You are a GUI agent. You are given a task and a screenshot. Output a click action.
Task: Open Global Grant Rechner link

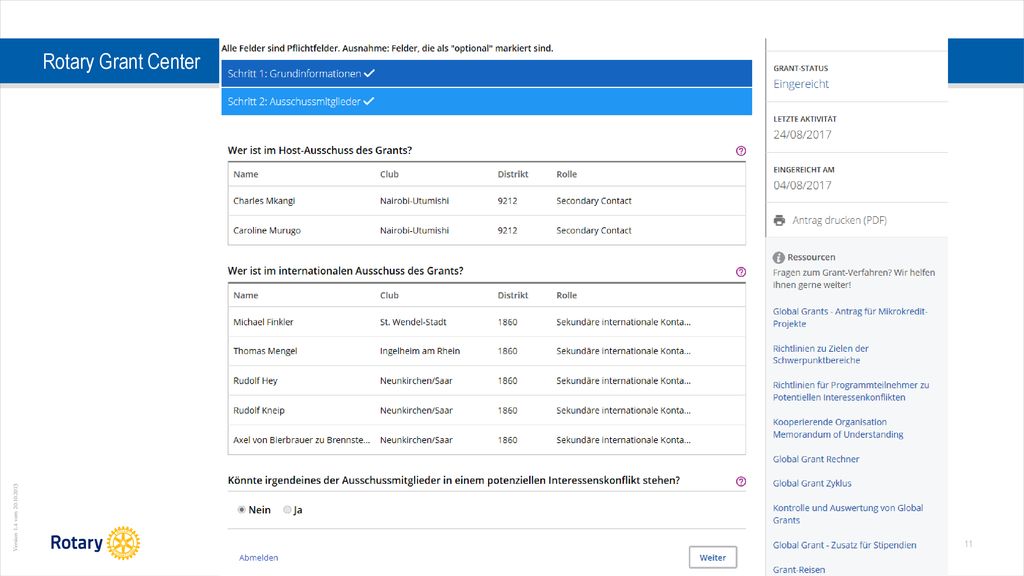pos(816,459)
